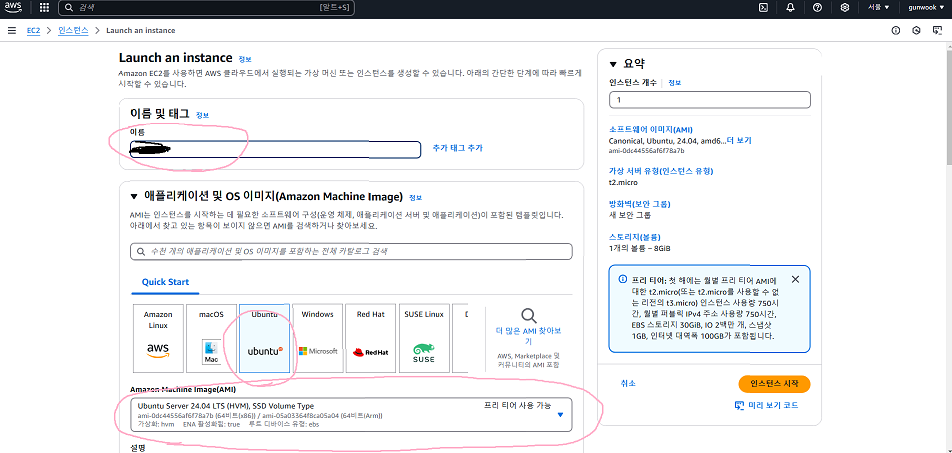This screenshot has height=453, width=952.
Task: Select the Ubuntu AMI tile
Action: click(x=264, y=338)
